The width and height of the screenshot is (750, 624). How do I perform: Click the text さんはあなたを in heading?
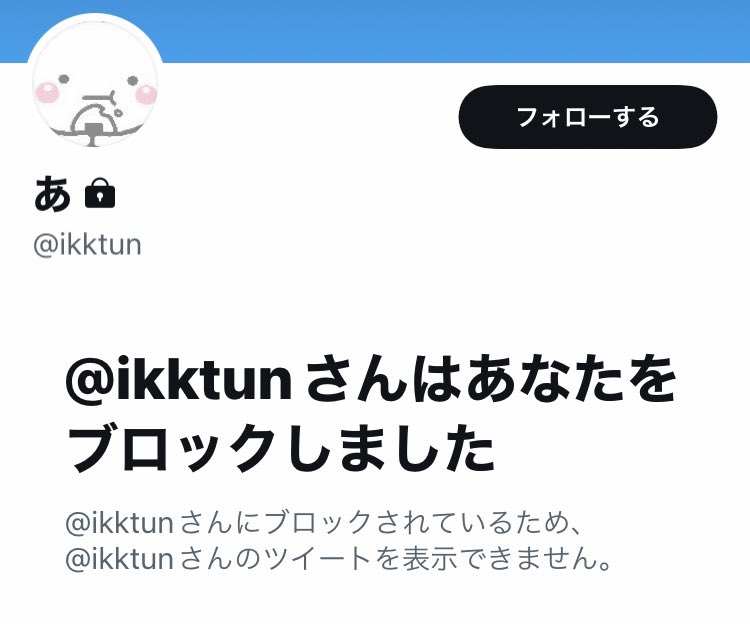(x=490, y=379)
